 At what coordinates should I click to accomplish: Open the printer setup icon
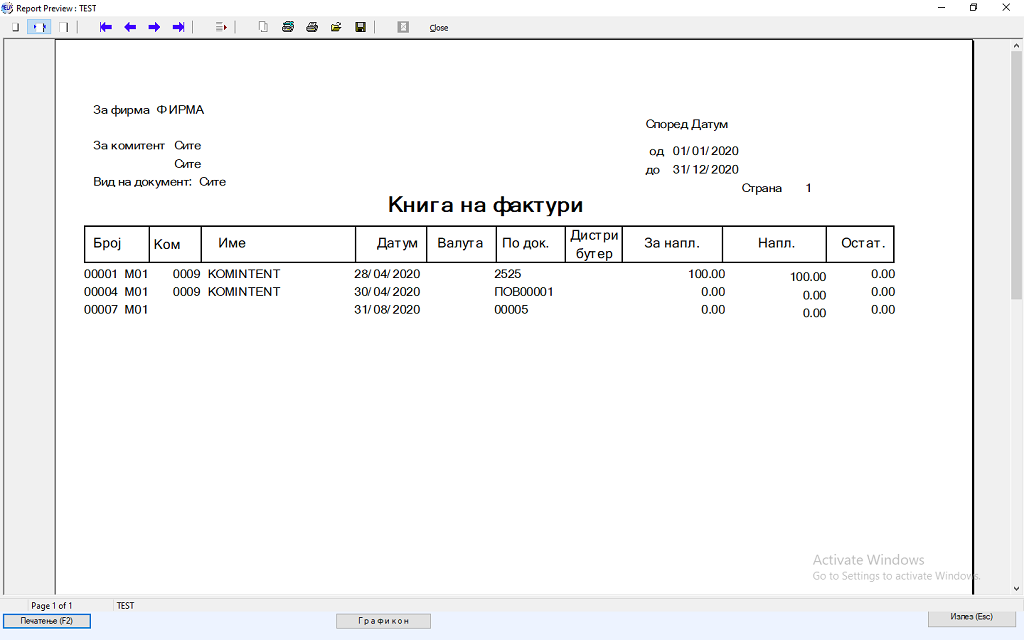click(x=287, y=27)
